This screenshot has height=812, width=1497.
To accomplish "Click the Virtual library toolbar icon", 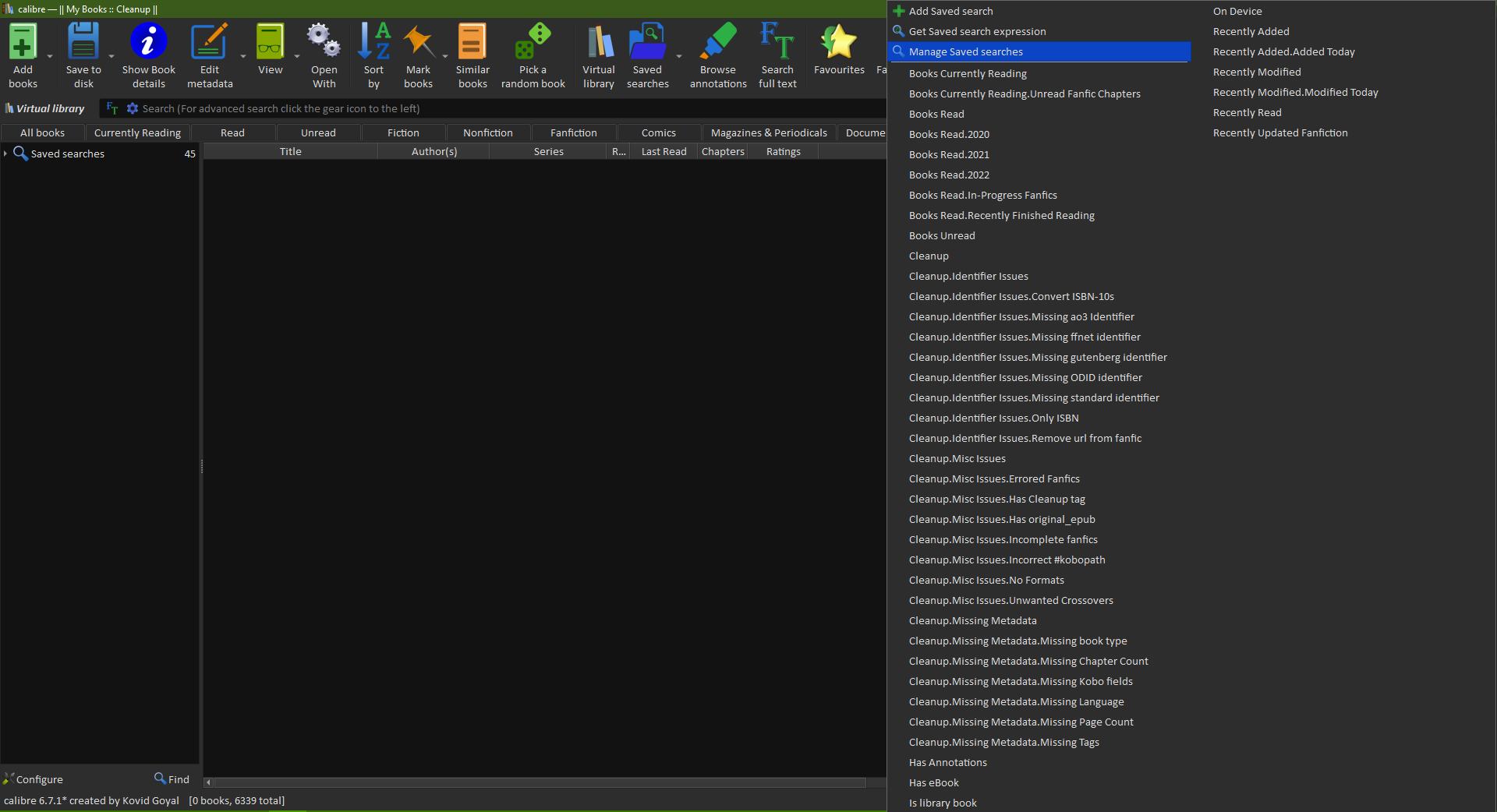I will 599,41.
